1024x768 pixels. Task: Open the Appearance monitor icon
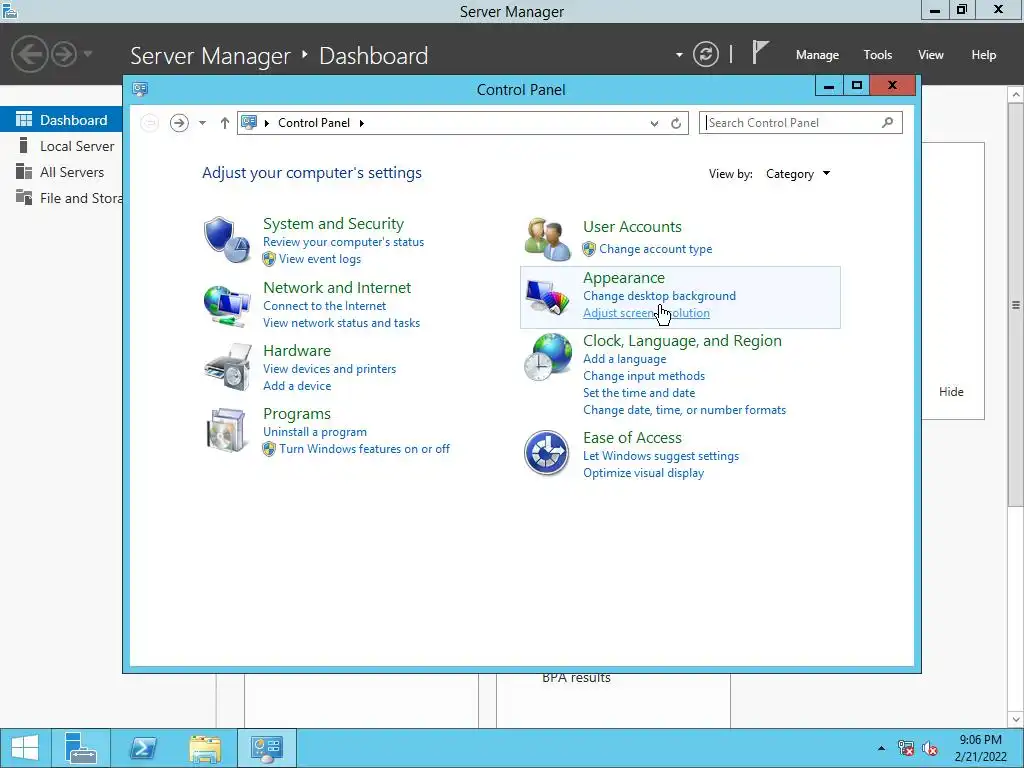tap(547, 297)
